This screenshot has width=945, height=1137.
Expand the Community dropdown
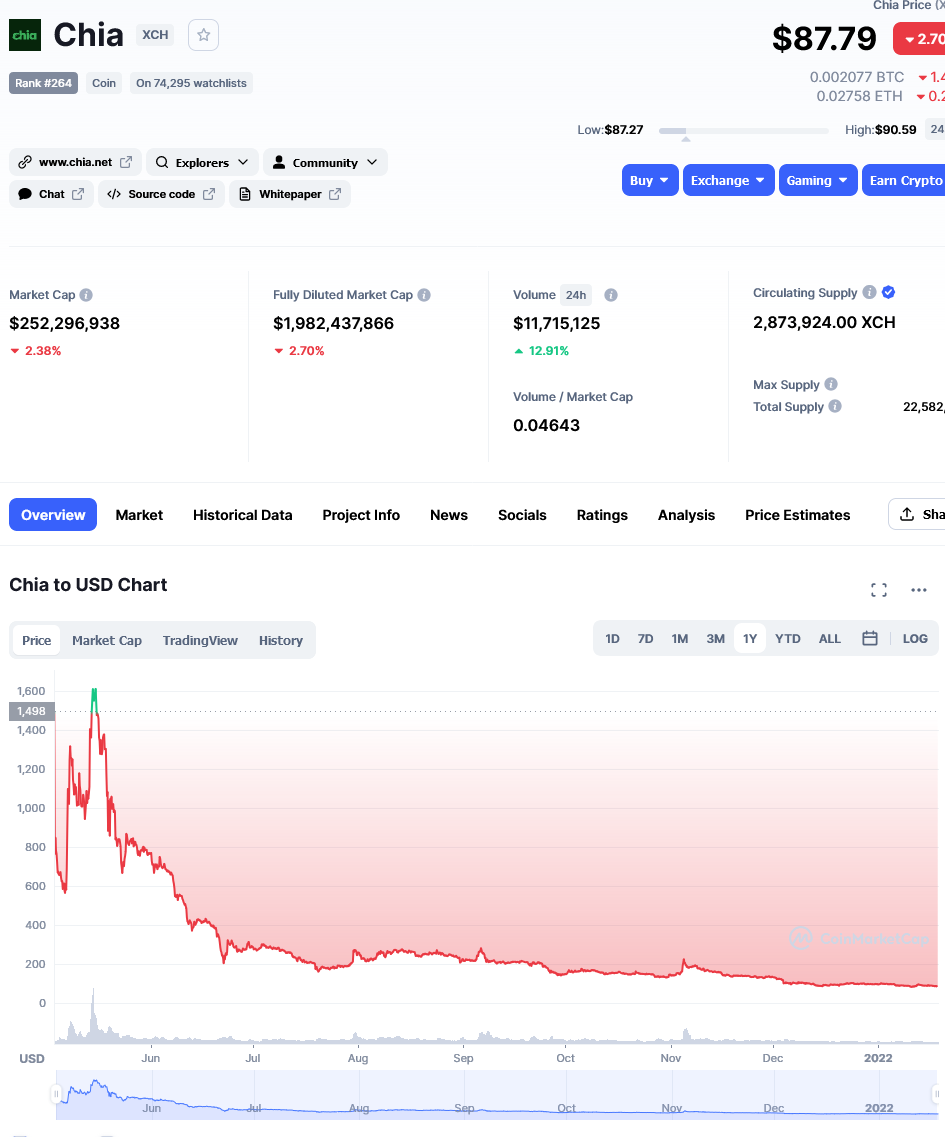325,162
